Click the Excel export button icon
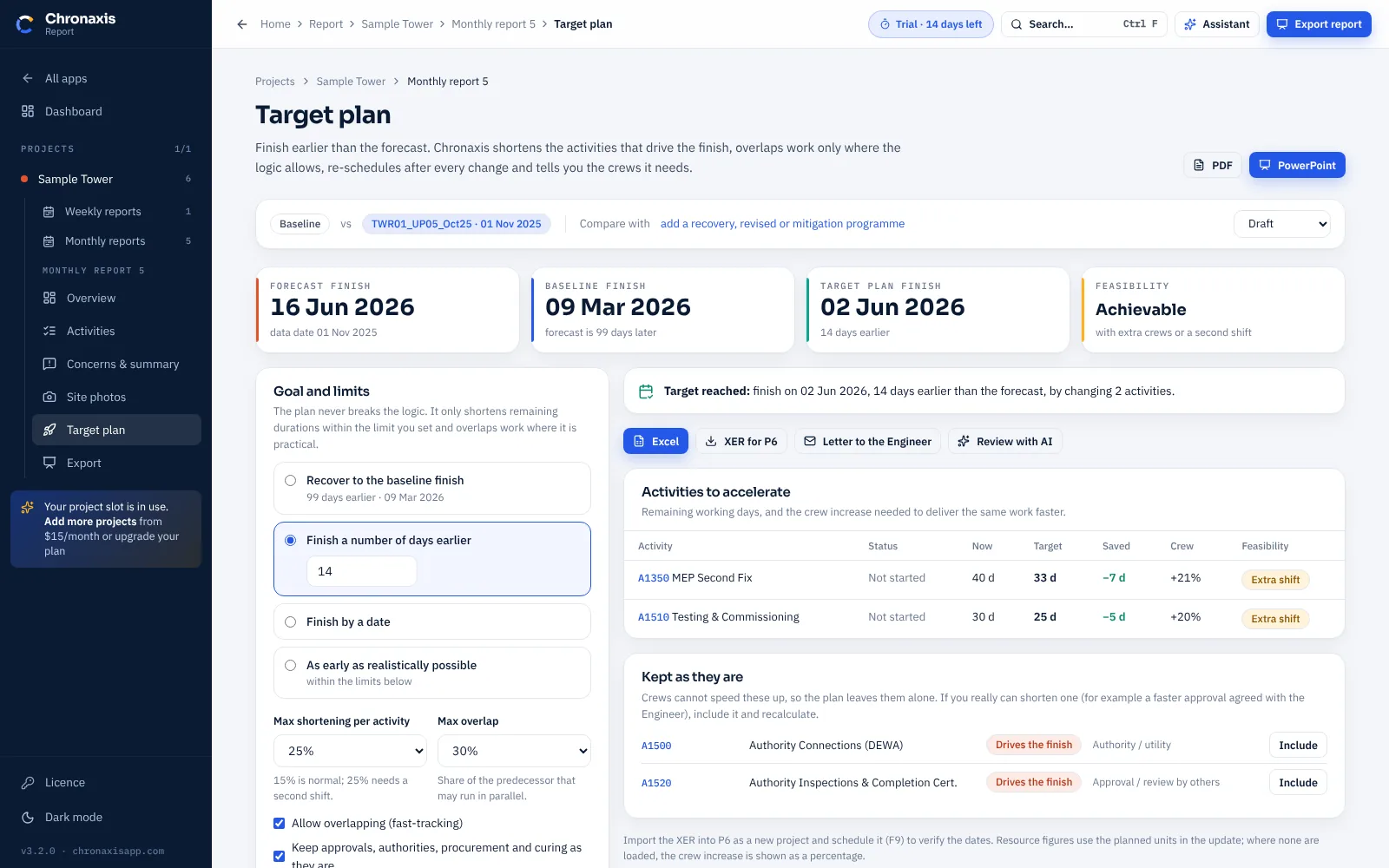 click(x=639, y=441)
